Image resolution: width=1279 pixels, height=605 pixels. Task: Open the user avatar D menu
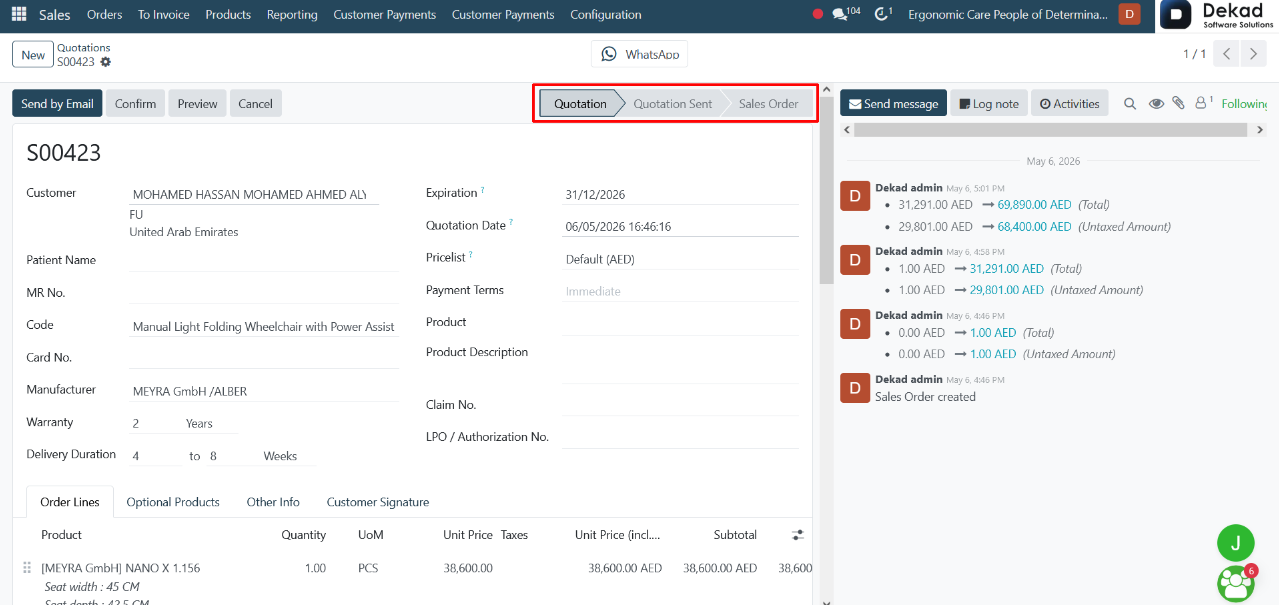[1129, 14]
